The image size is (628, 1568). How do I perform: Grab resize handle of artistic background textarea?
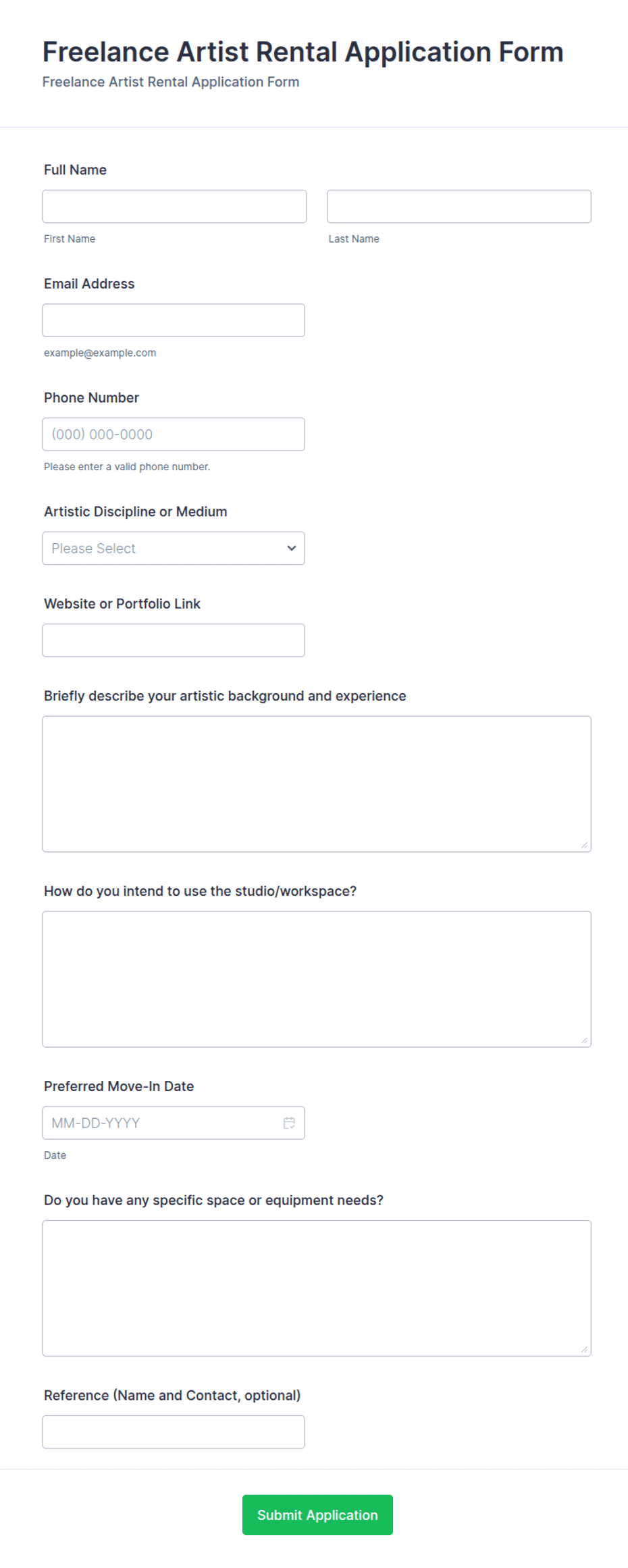(584, 845)
